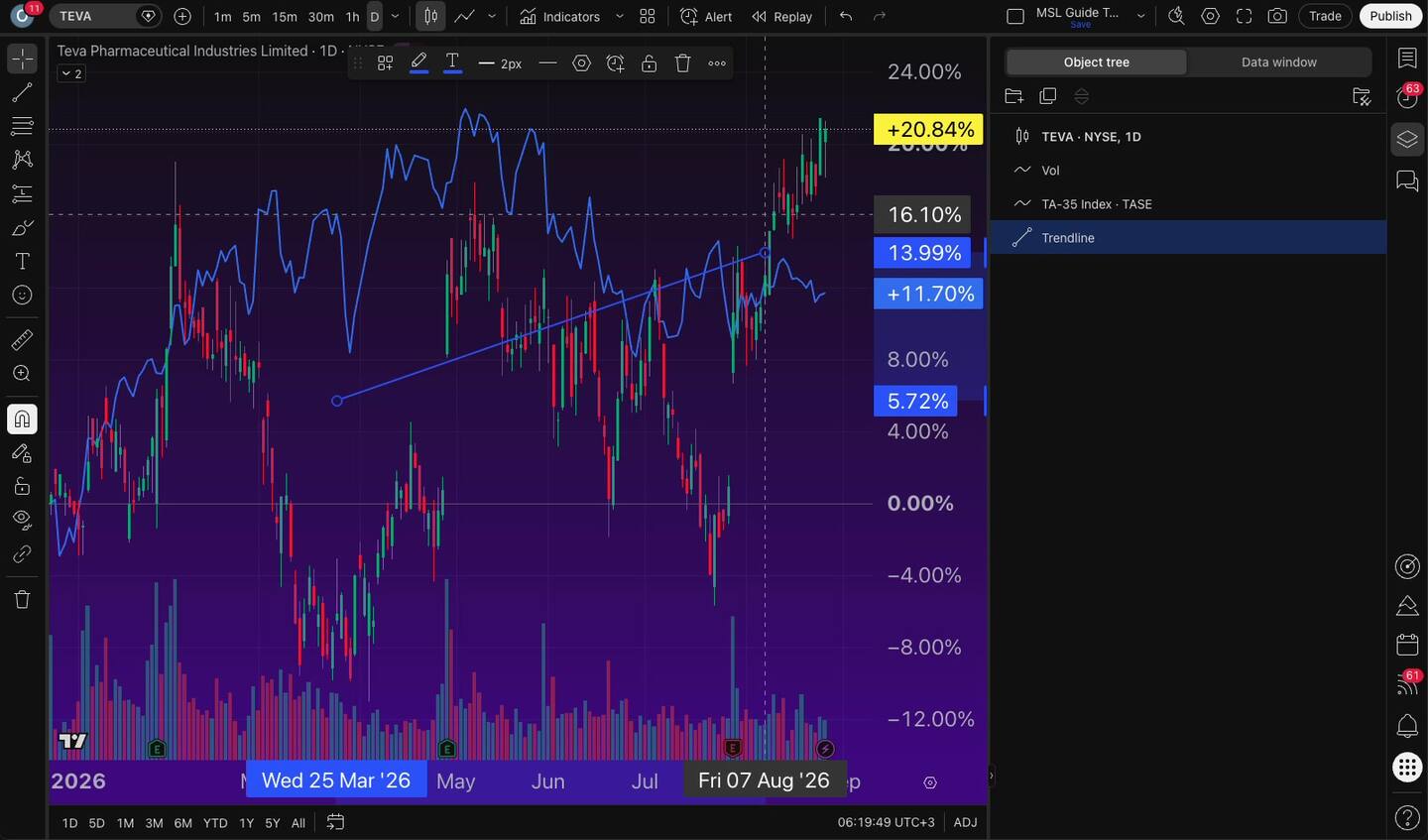Select the ruler measure tool
The height and width of the screenshot is (840, 1428).
tap(22, 340)
